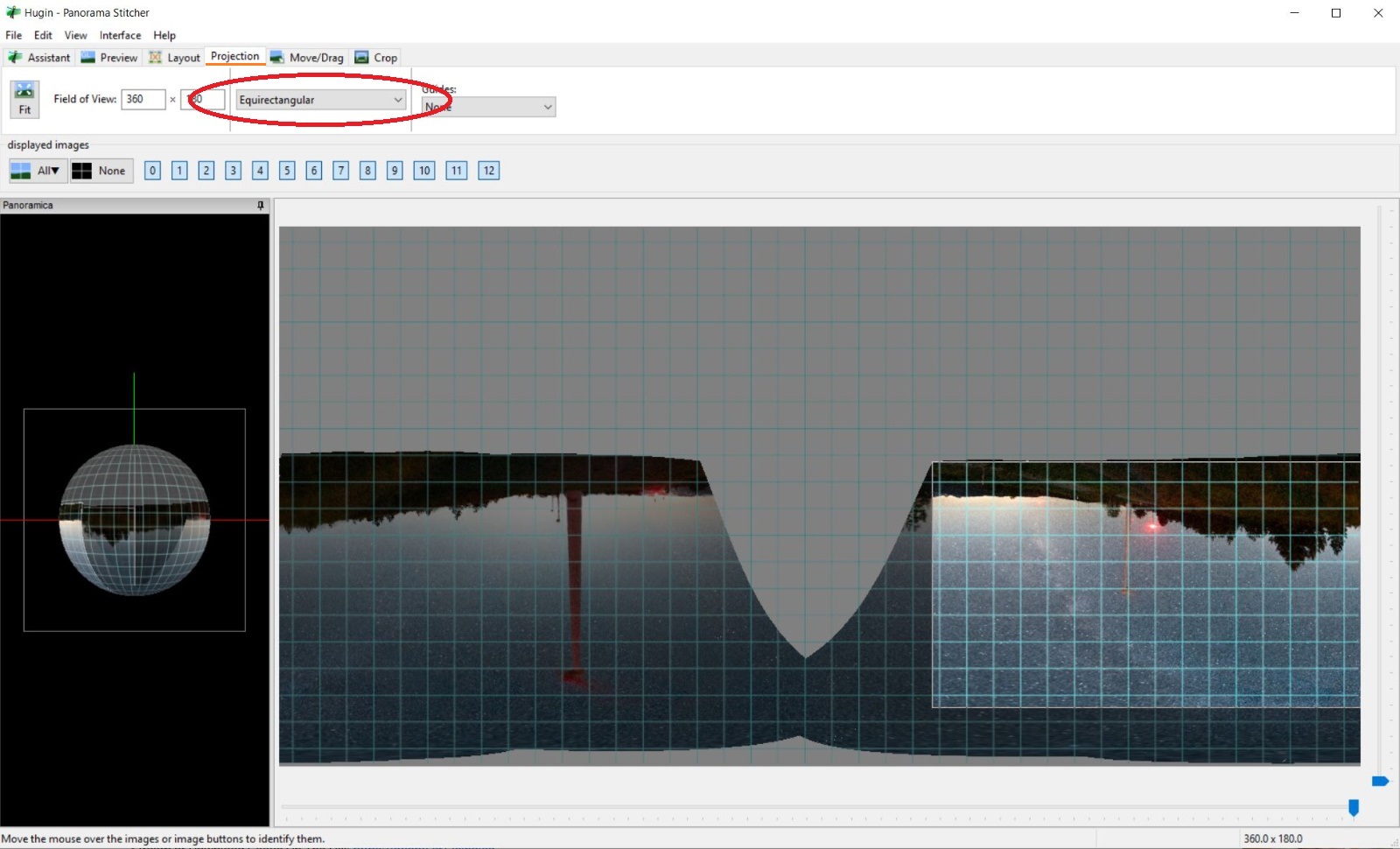Open the File menu
This screenshot has width=1400, height=849.
[x=14, y=35]
